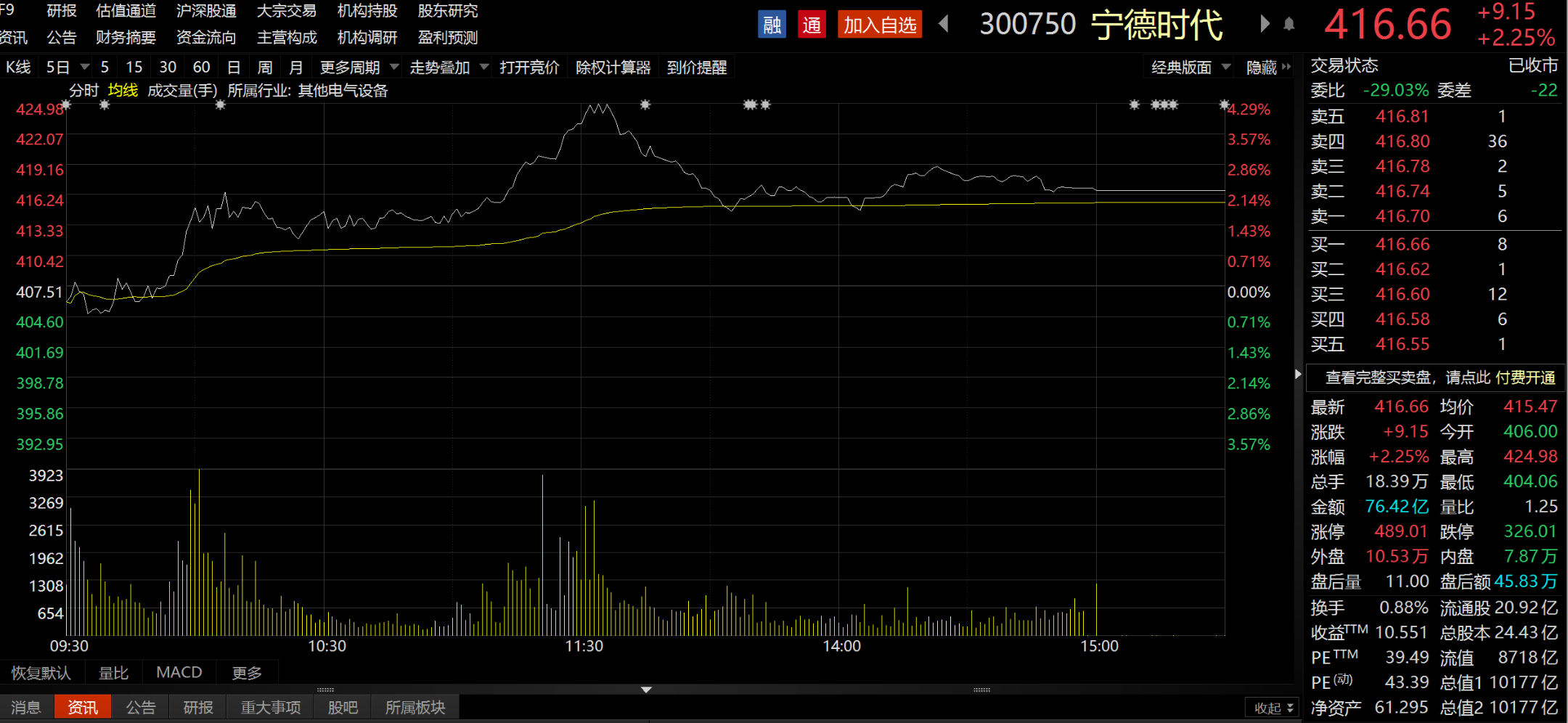Image resolution: width=1568 pixels, height=723 pixels.
Task: Click 隐藏 to hide the side panel
Action: pos(1262,68)
